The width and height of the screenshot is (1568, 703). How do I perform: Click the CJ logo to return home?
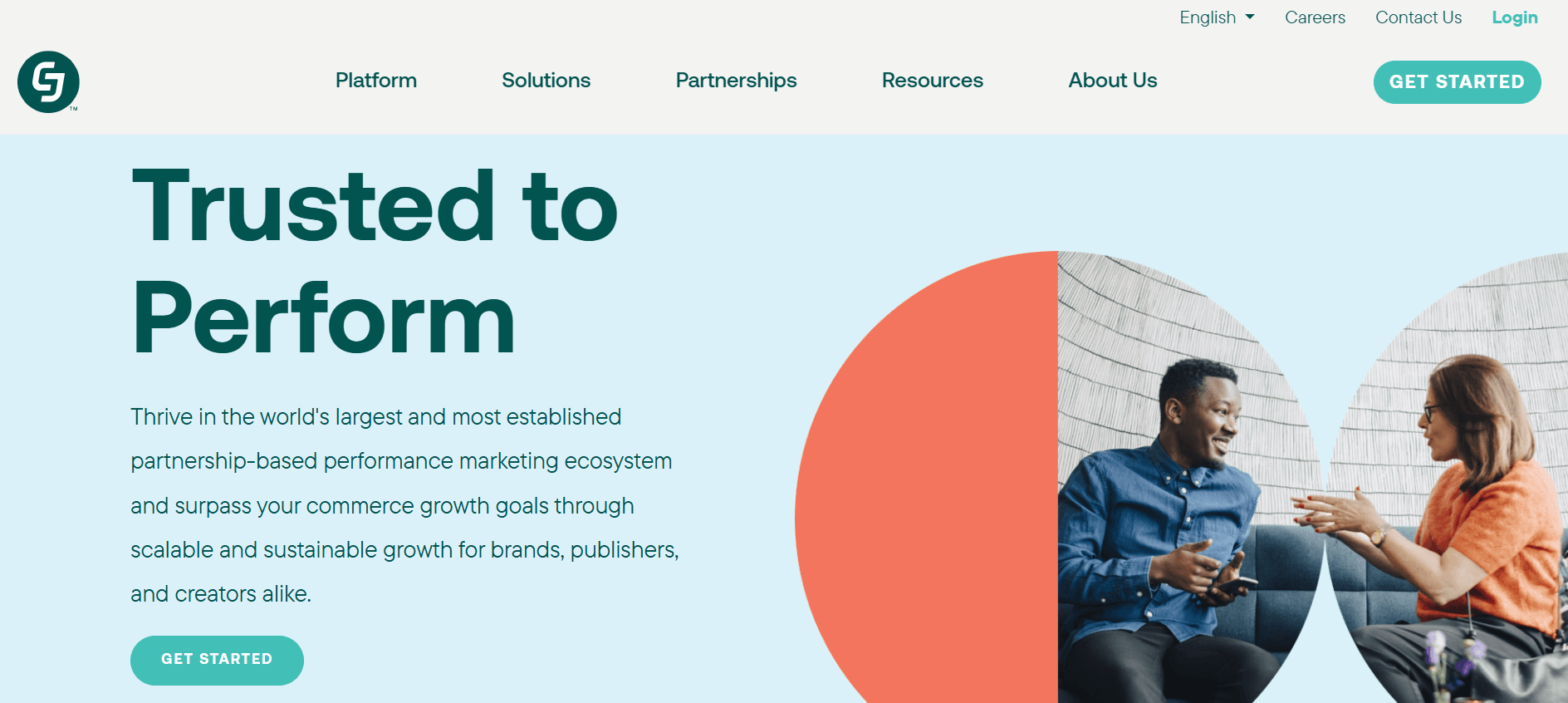(x=48, y=81)
